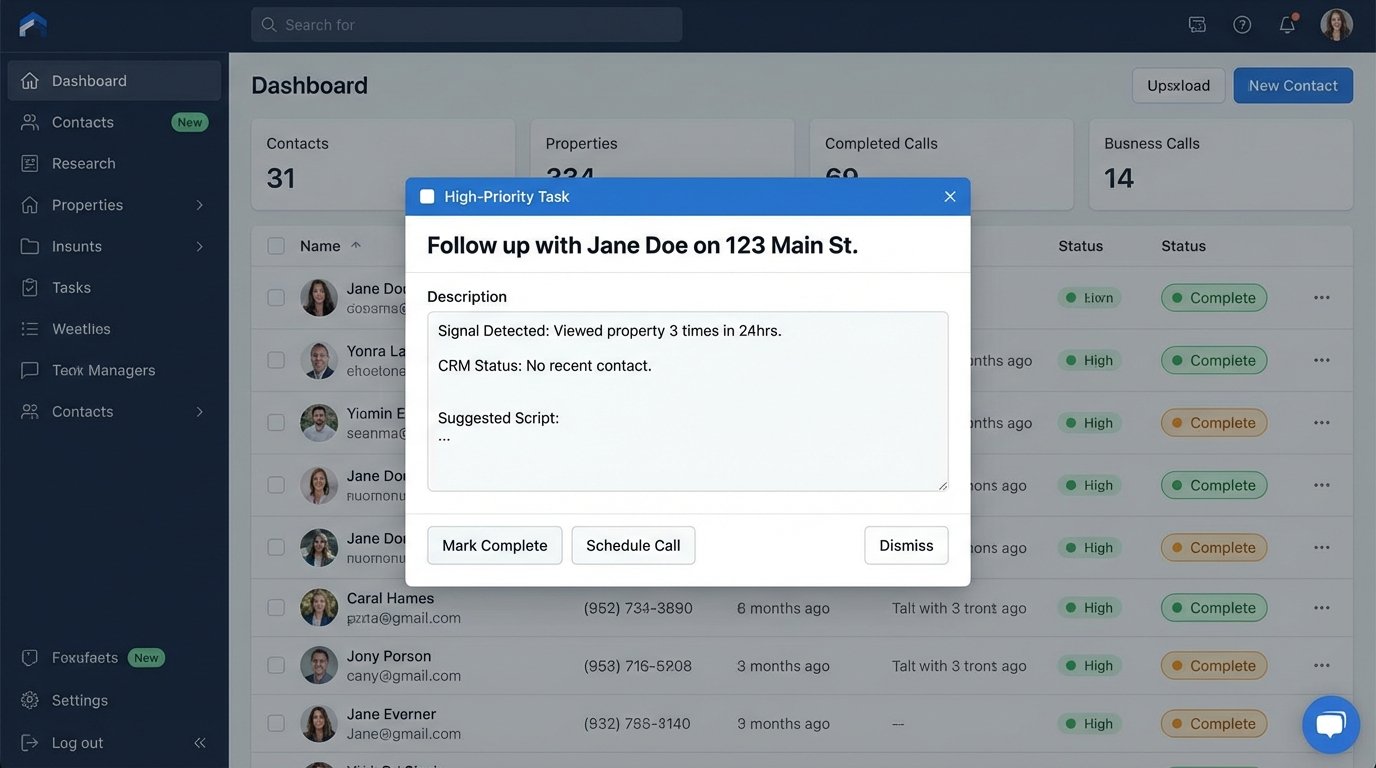Expand the Insunts sidebar section
This screenshot has width=1376, height=768.
pyautogui.click(x=197, y=245)
